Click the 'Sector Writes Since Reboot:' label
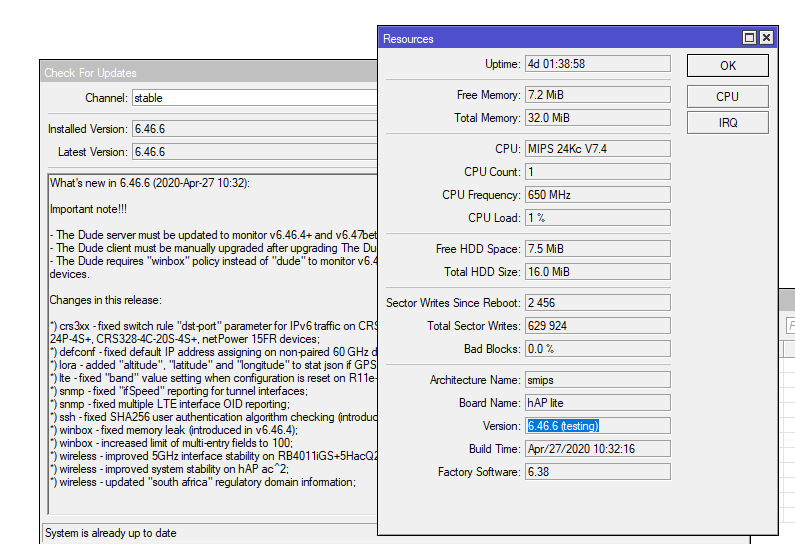 coord(453,303)
